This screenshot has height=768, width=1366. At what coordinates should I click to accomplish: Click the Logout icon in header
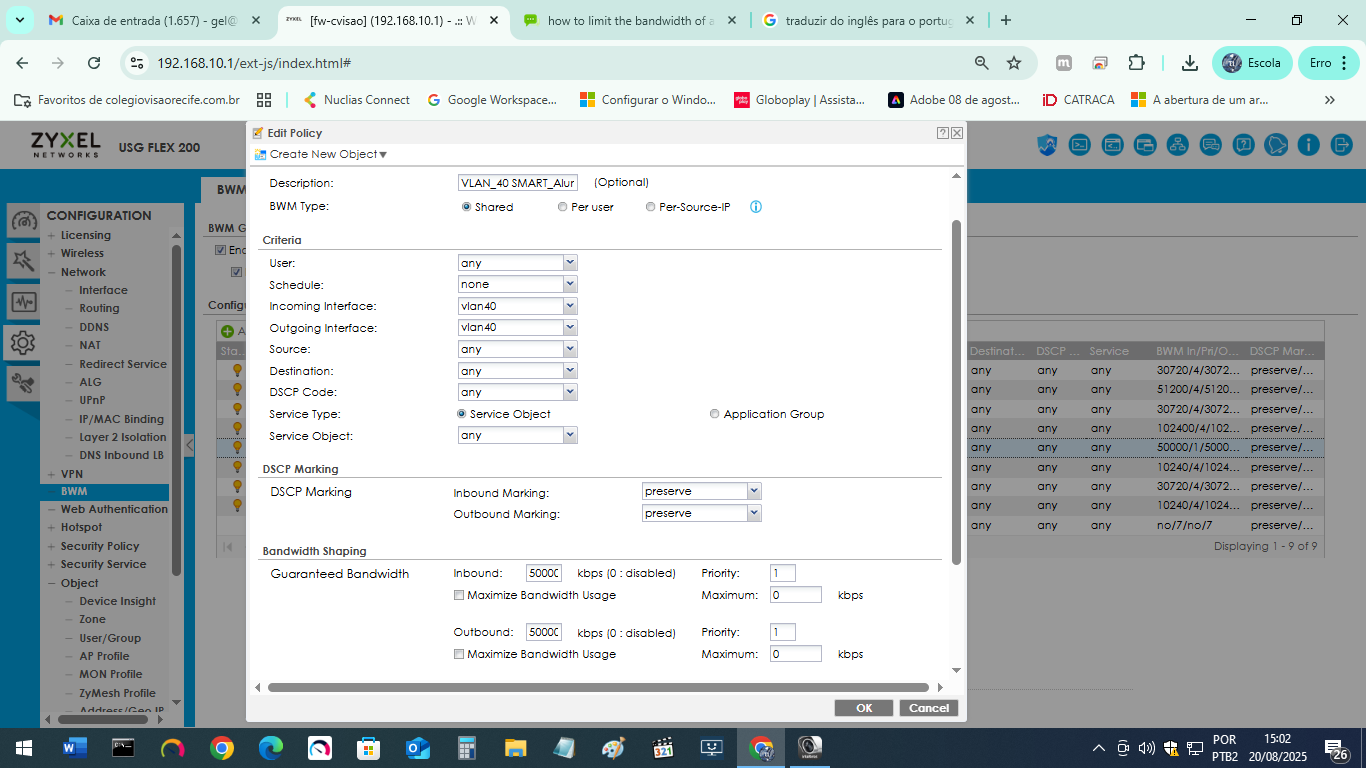tap(1341, 145)
